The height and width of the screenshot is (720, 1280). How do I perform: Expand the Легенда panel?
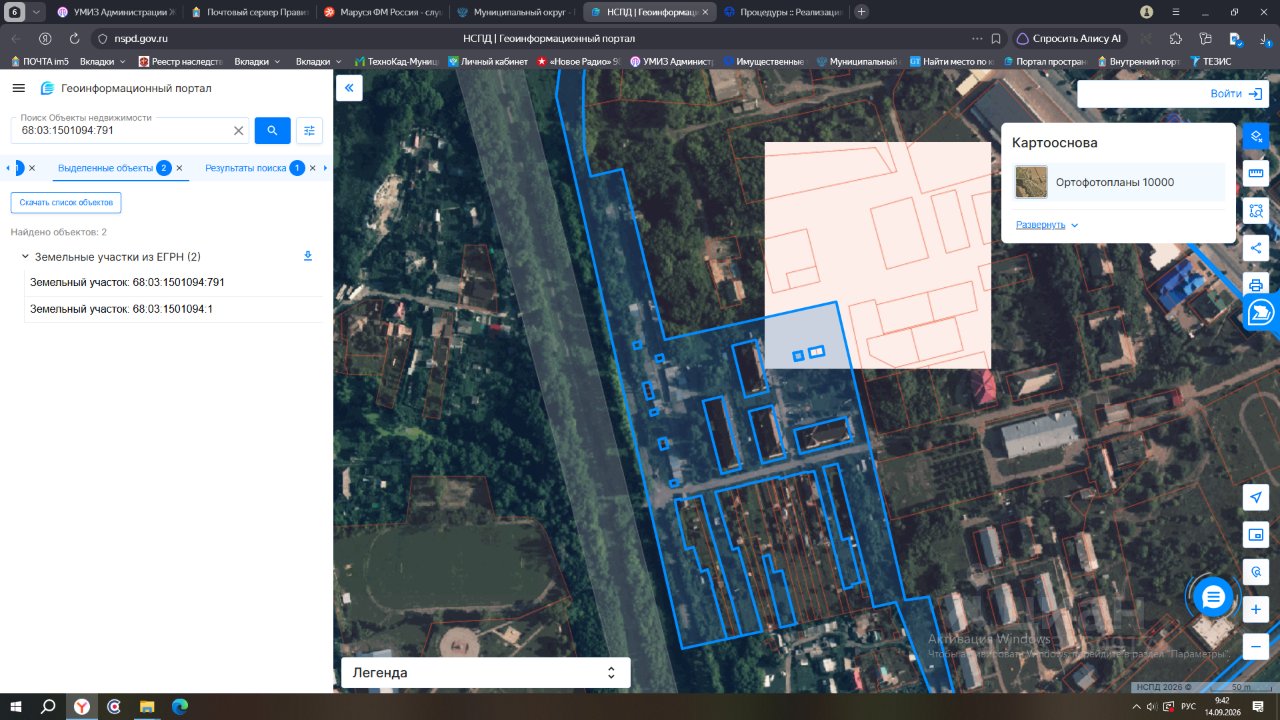coord(486,673)
